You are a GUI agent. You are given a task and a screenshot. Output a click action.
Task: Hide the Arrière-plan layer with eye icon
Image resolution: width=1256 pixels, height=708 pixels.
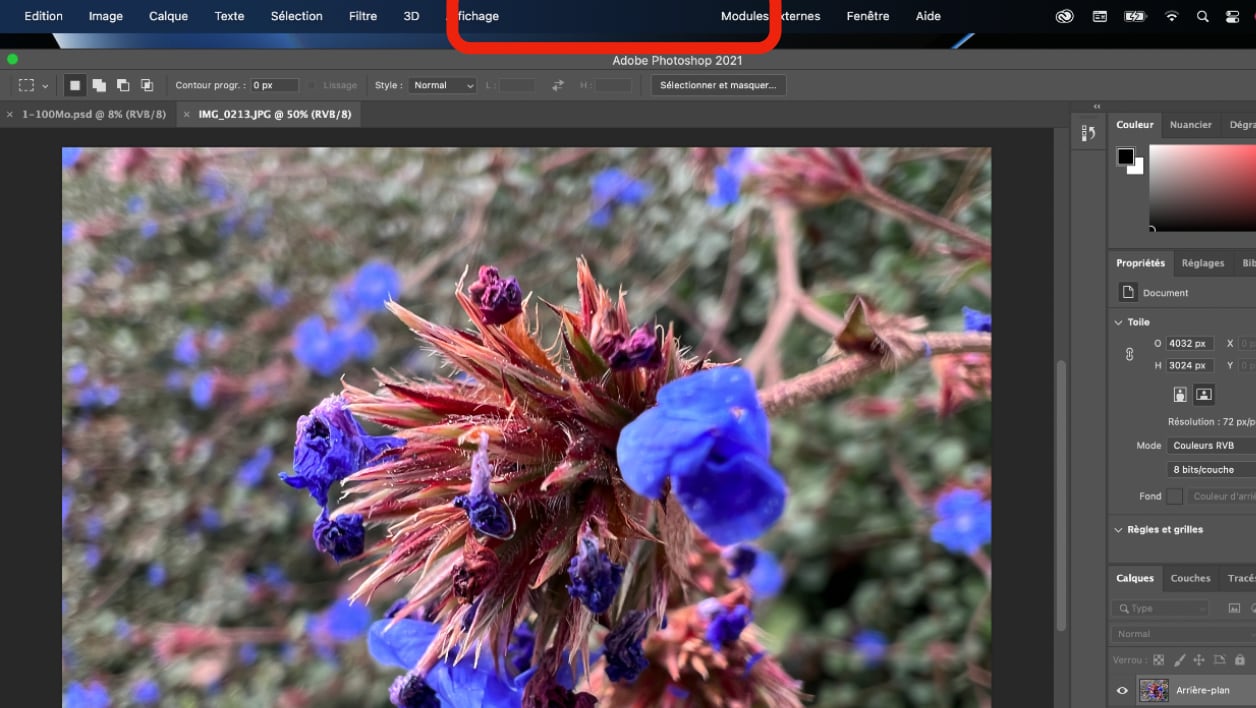click(1122, 690)
